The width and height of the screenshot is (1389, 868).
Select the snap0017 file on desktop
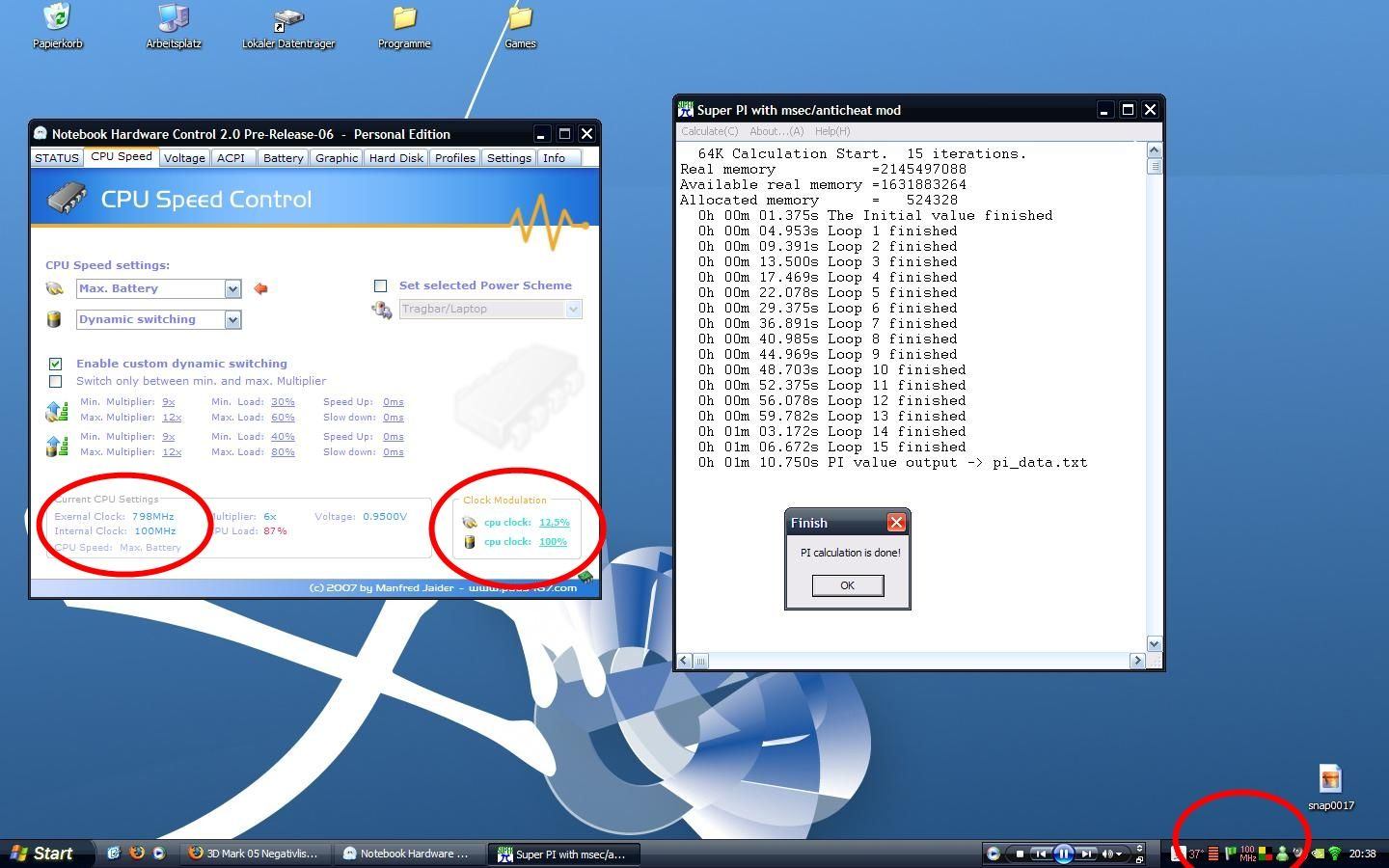click(1331, 786)
